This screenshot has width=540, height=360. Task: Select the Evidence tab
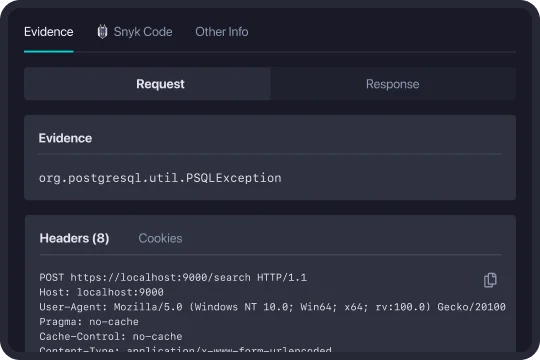point(49,32)
